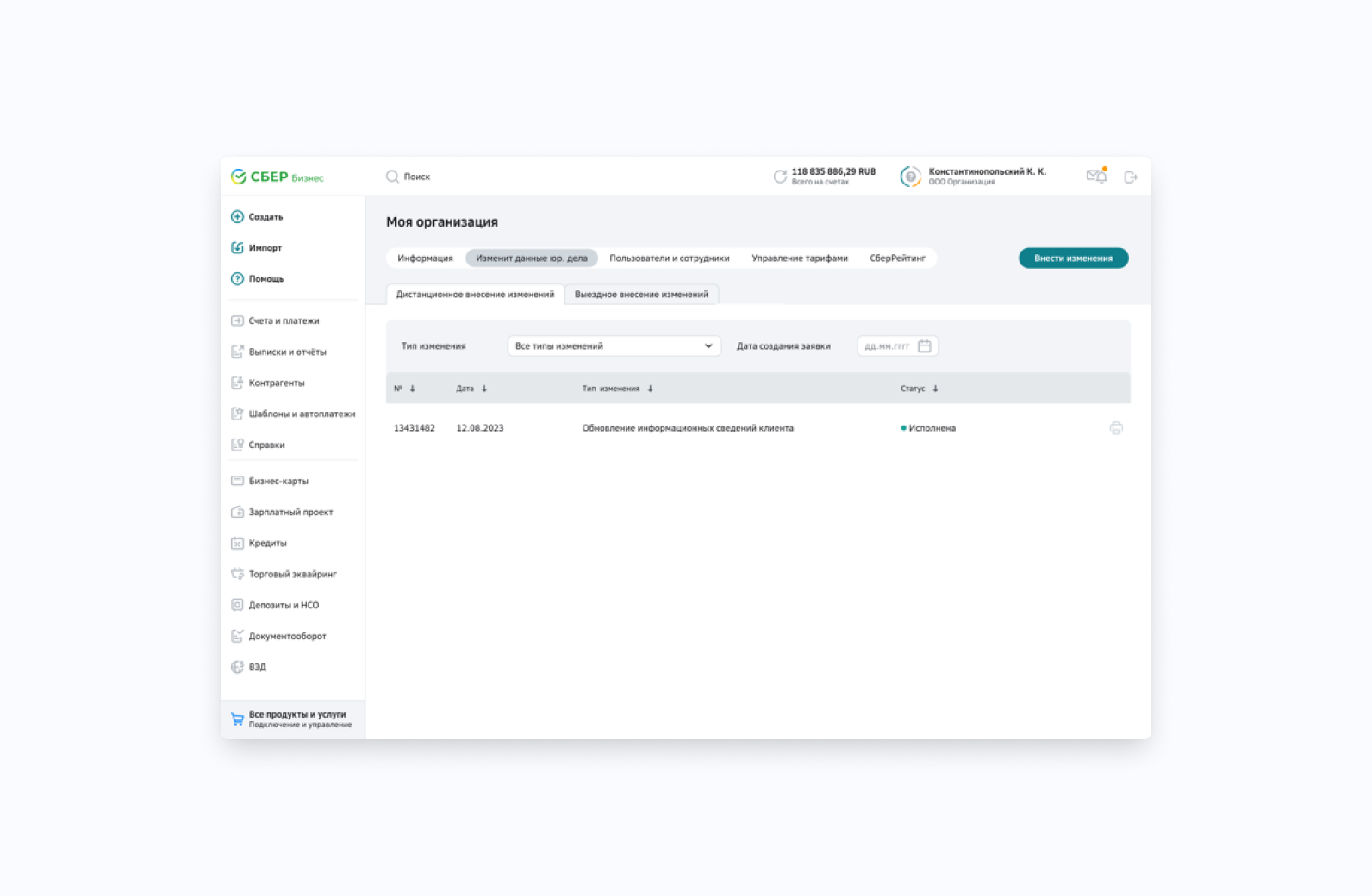Image resolution: width=1372 pixels, height=896 pixels.
Task: Select Дистанционное внесение изменений subtab
Action: (x=475, y=295)
